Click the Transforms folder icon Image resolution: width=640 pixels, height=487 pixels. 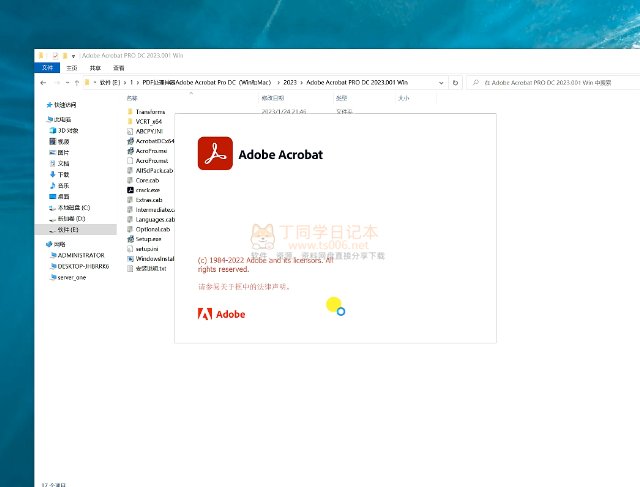[x=131, y=112]
